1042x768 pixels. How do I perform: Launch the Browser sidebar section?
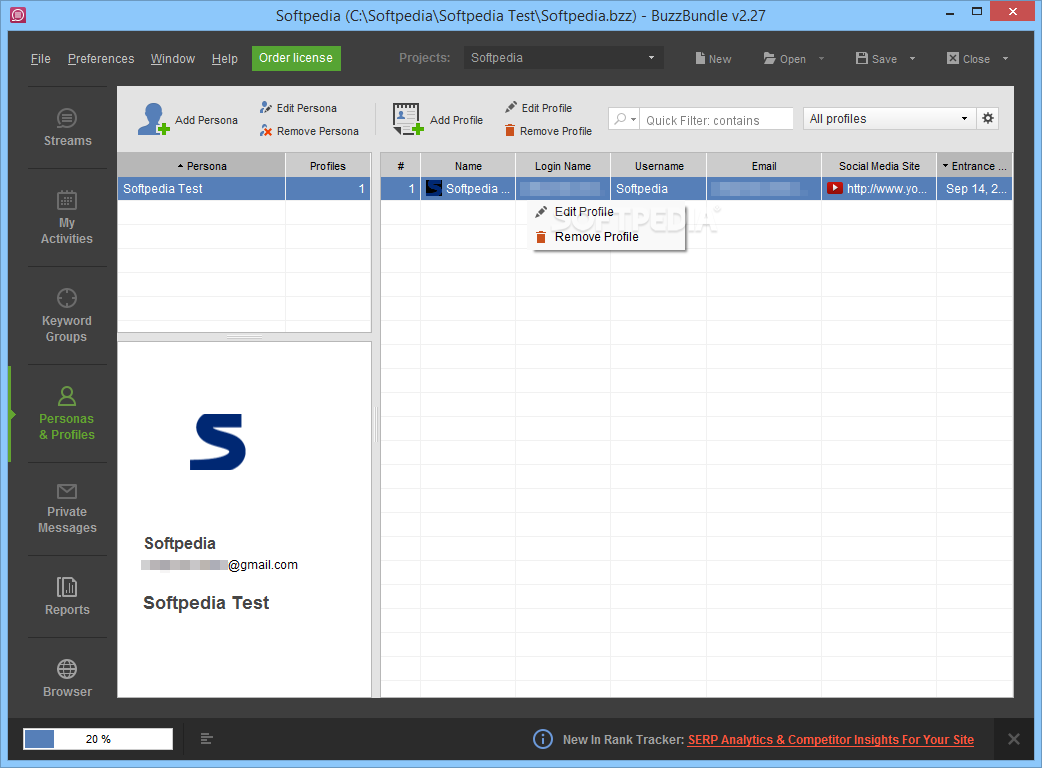(x=67, y=678)
